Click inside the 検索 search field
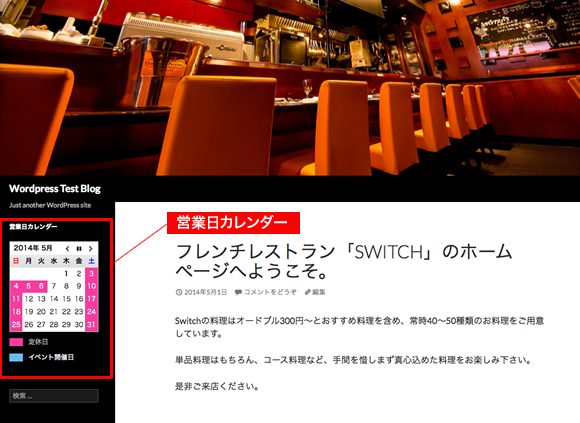Viewport: 580px width, 423px height. coord(54,396)
